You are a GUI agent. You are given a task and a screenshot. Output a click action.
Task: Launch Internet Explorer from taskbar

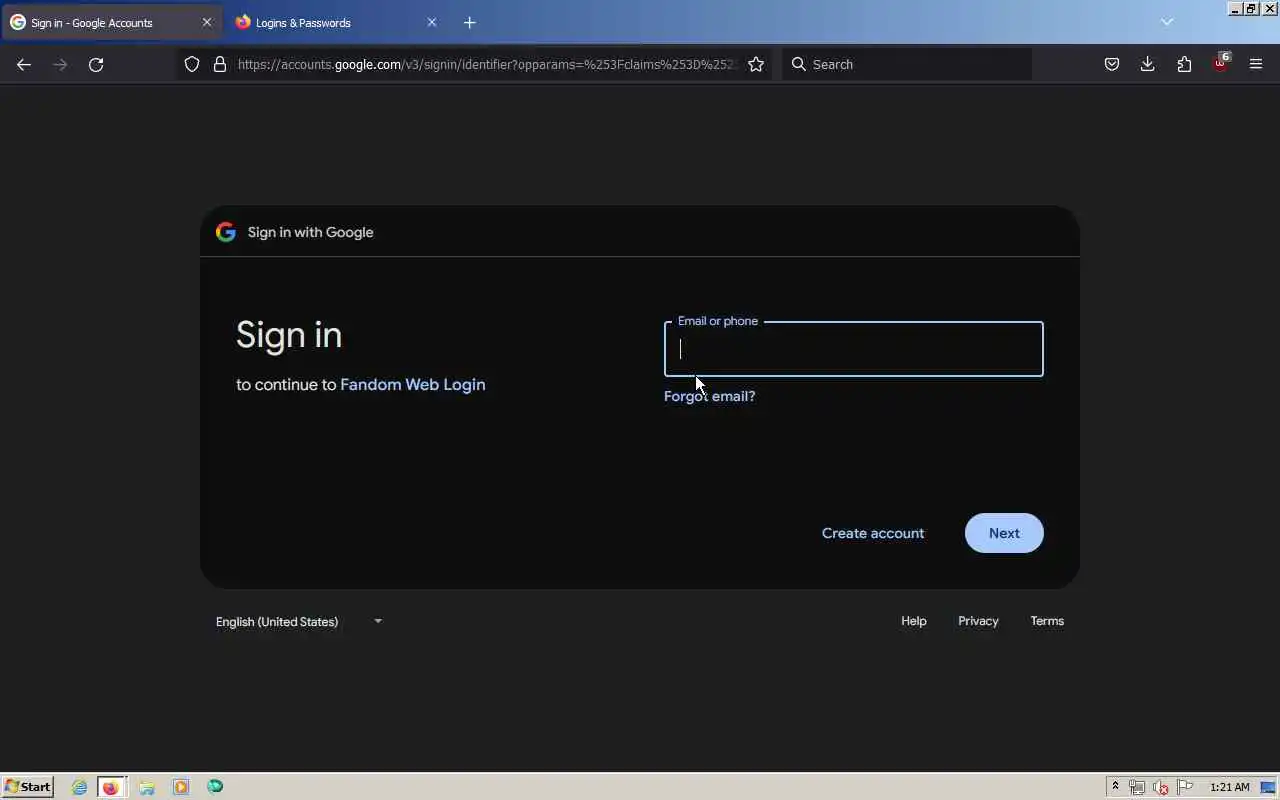(79, 787)
